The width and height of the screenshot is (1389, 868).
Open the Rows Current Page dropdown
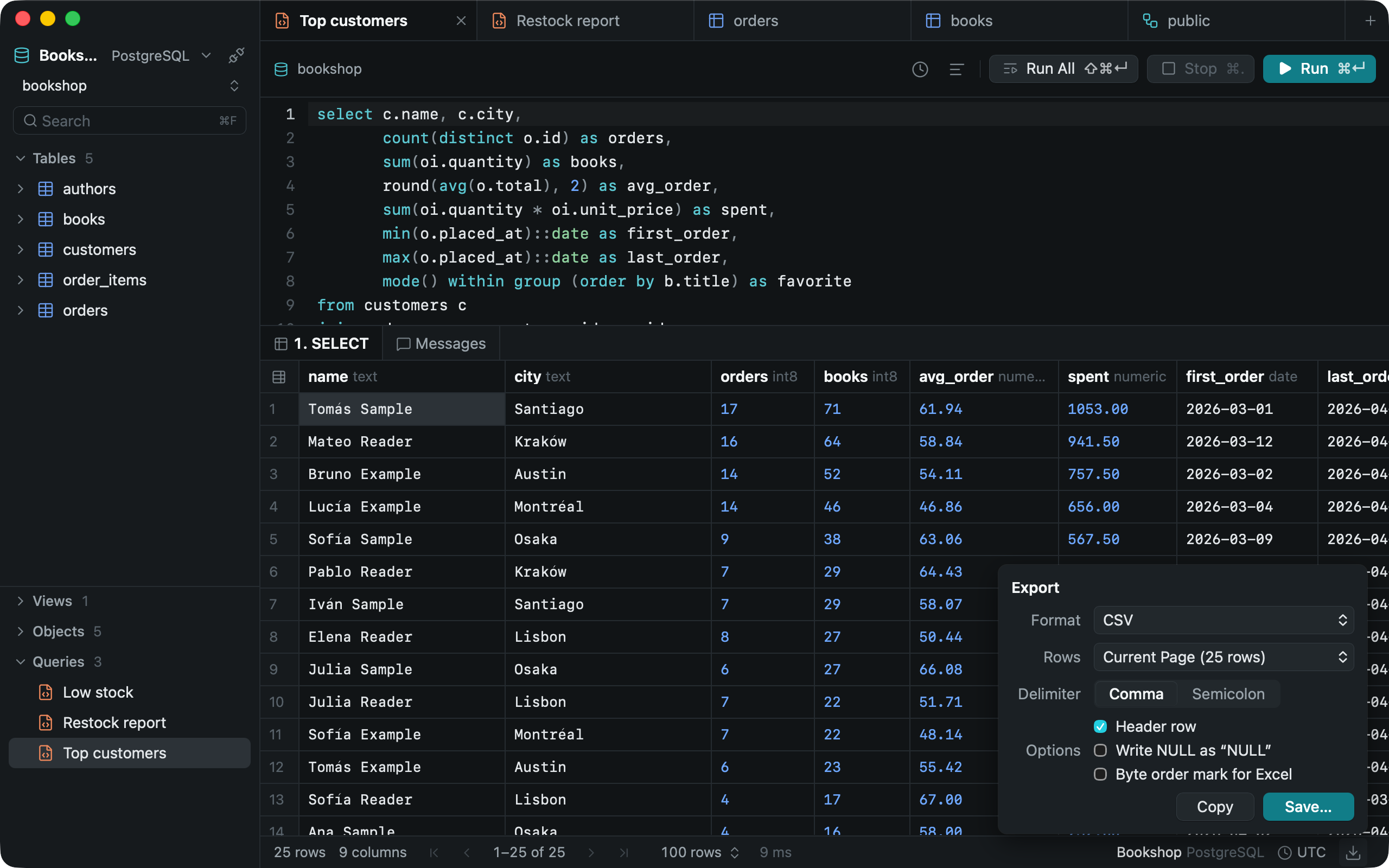coord(1224,657)
